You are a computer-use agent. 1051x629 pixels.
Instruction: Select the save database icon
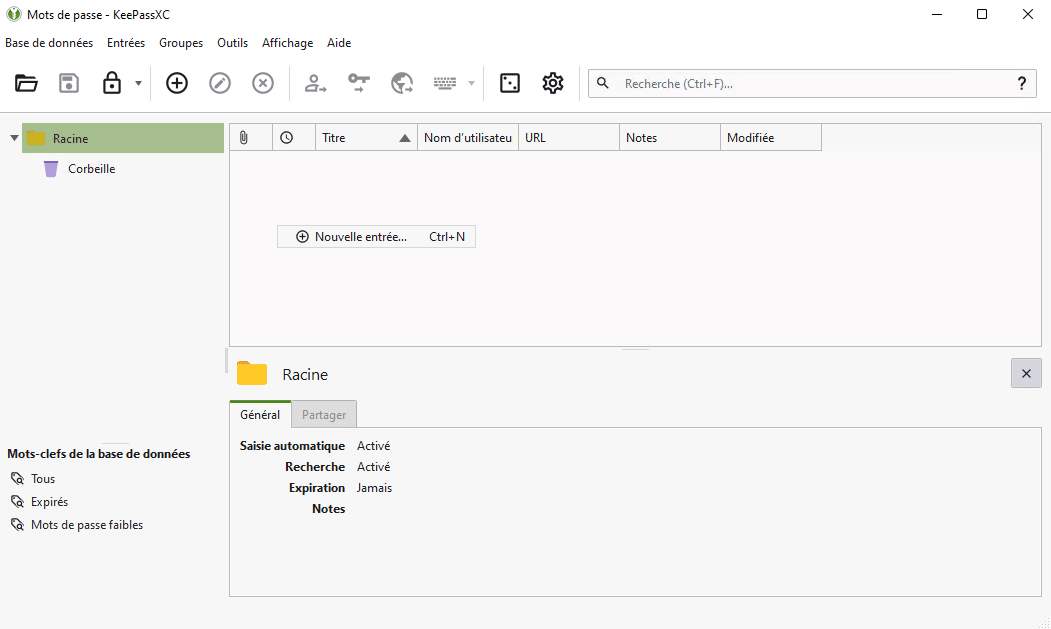(68, 83)
